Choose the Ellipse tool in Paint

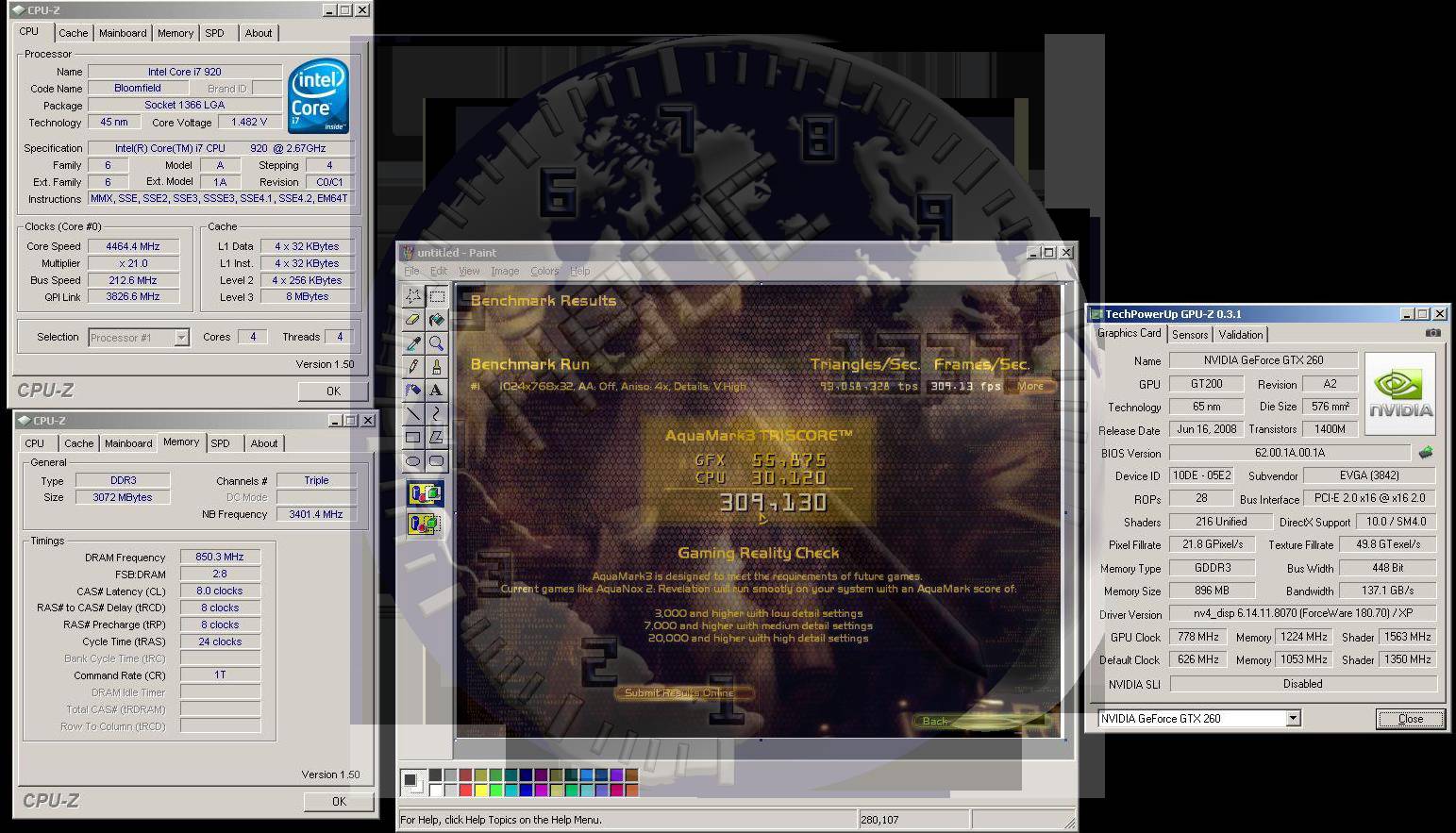[x=413, y=460]
